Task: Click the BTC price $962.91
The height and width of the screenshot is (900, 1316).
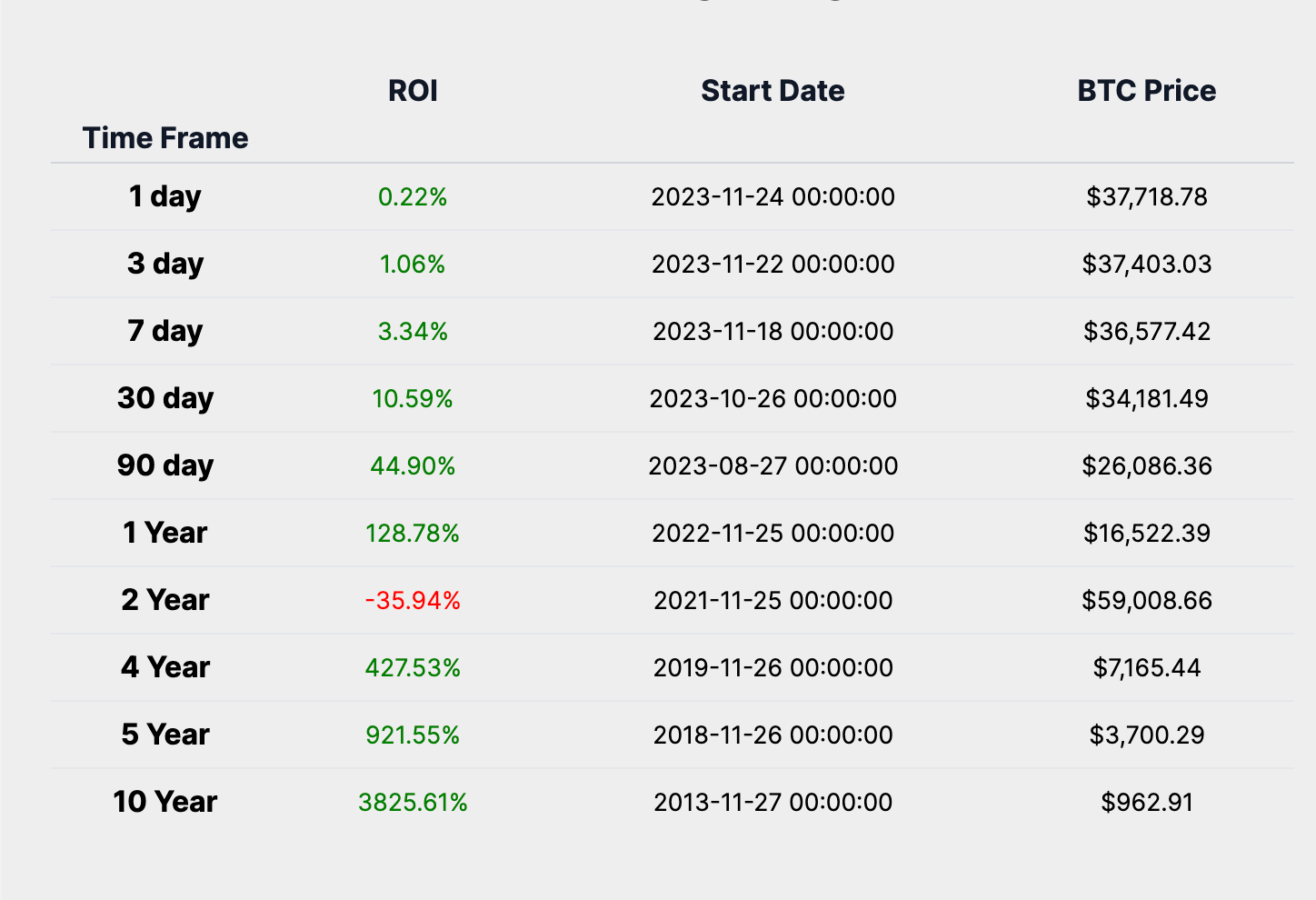Action: (x=1146, y=802)
